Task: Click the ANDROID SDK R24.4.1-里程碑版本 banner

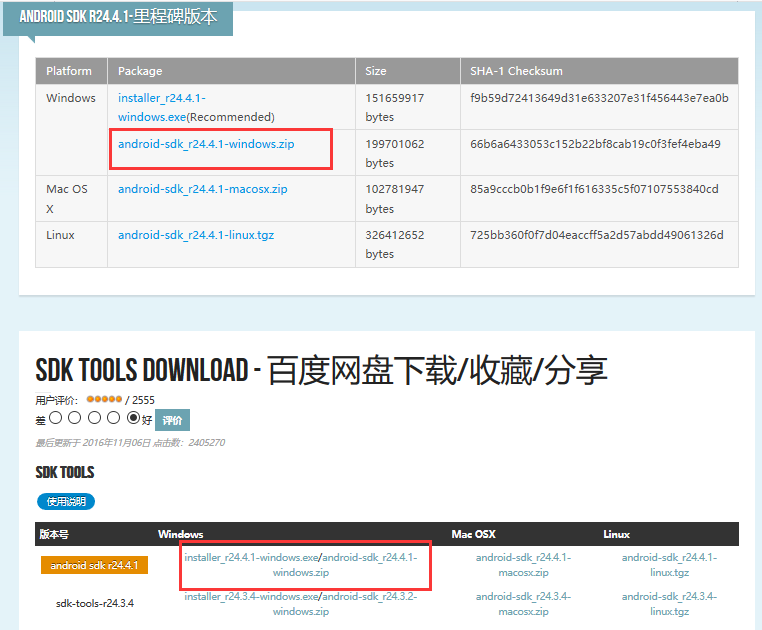Action: [118, 18]
